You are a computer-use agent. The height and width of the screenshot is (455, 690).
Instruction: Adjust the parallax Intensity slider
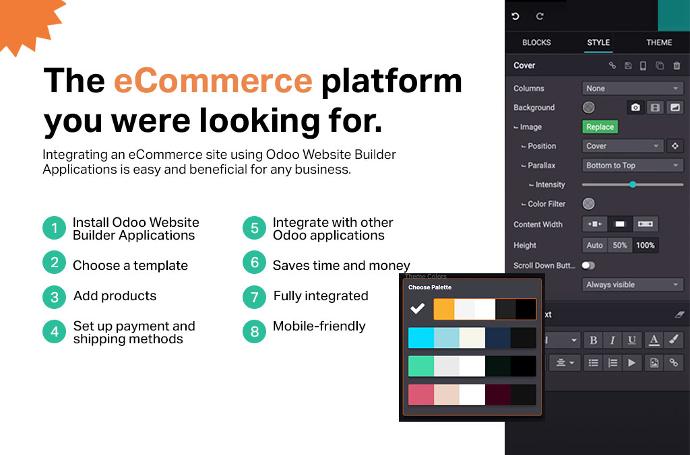click(632, 185)
